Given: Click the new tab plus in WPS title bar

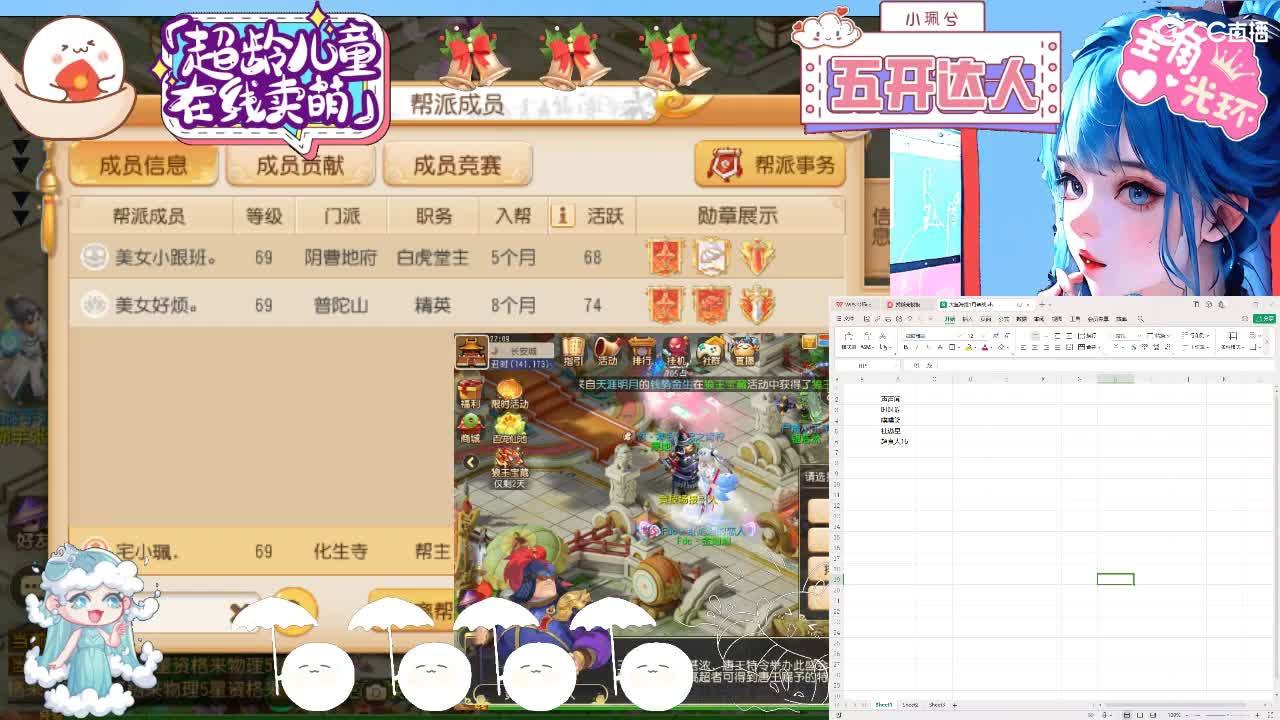Looking at the screenshot, I should (1042, 304).
